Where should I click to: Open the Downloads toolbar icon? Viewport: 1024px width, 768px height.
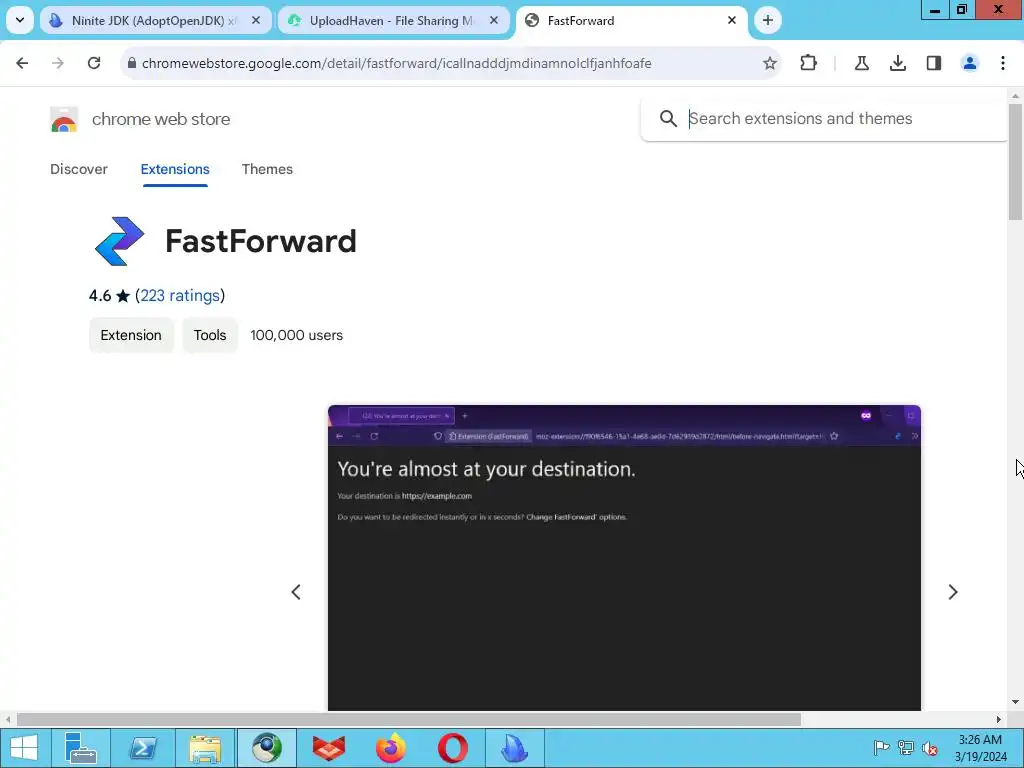click(898, 63)
